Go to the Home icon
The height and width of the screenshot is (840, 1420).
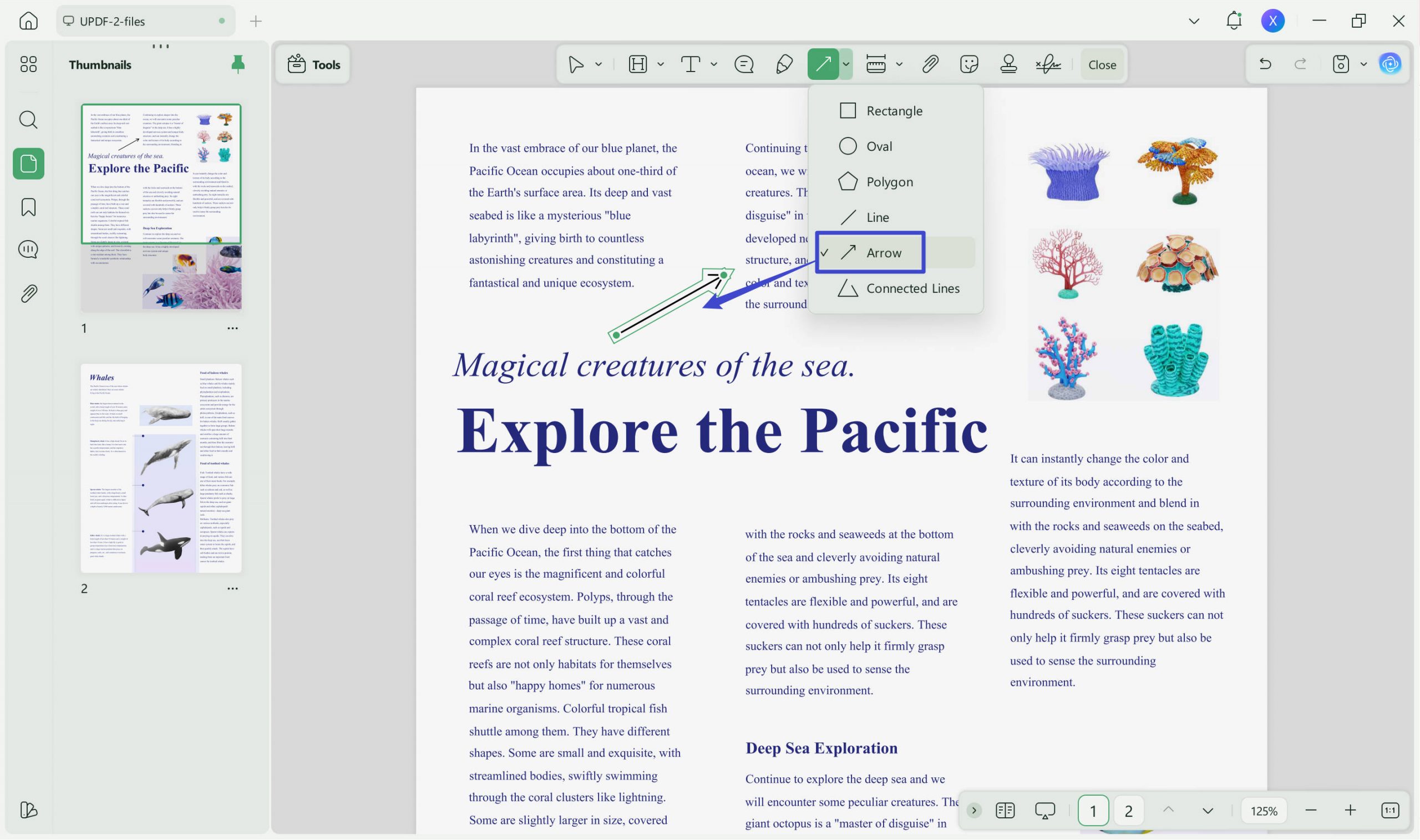coord(28,21)
